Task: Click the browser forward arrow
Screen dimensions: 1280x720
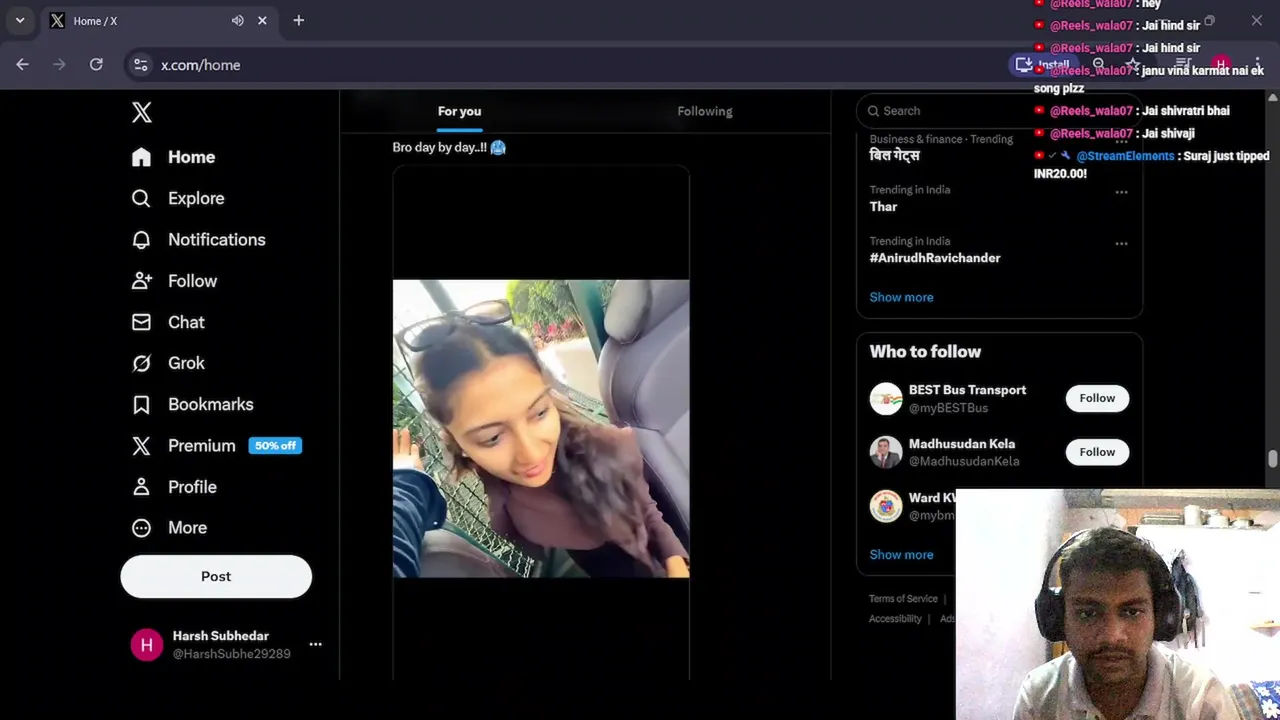Action: click(59, 64)
